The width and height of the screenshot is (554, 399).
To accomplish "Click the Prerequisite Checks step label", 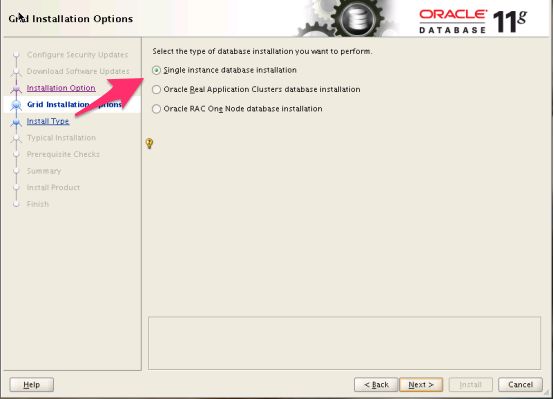I will coord(63,154).
